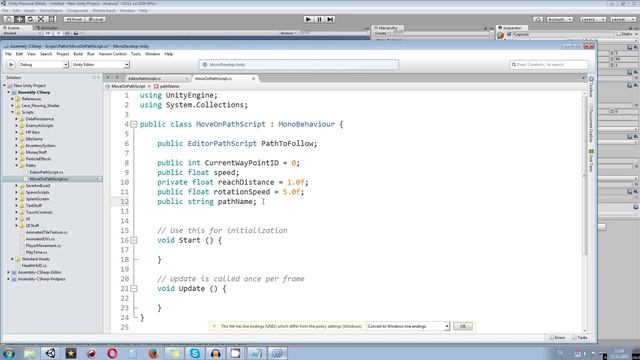Click the MonoDevelop search field

549,64
